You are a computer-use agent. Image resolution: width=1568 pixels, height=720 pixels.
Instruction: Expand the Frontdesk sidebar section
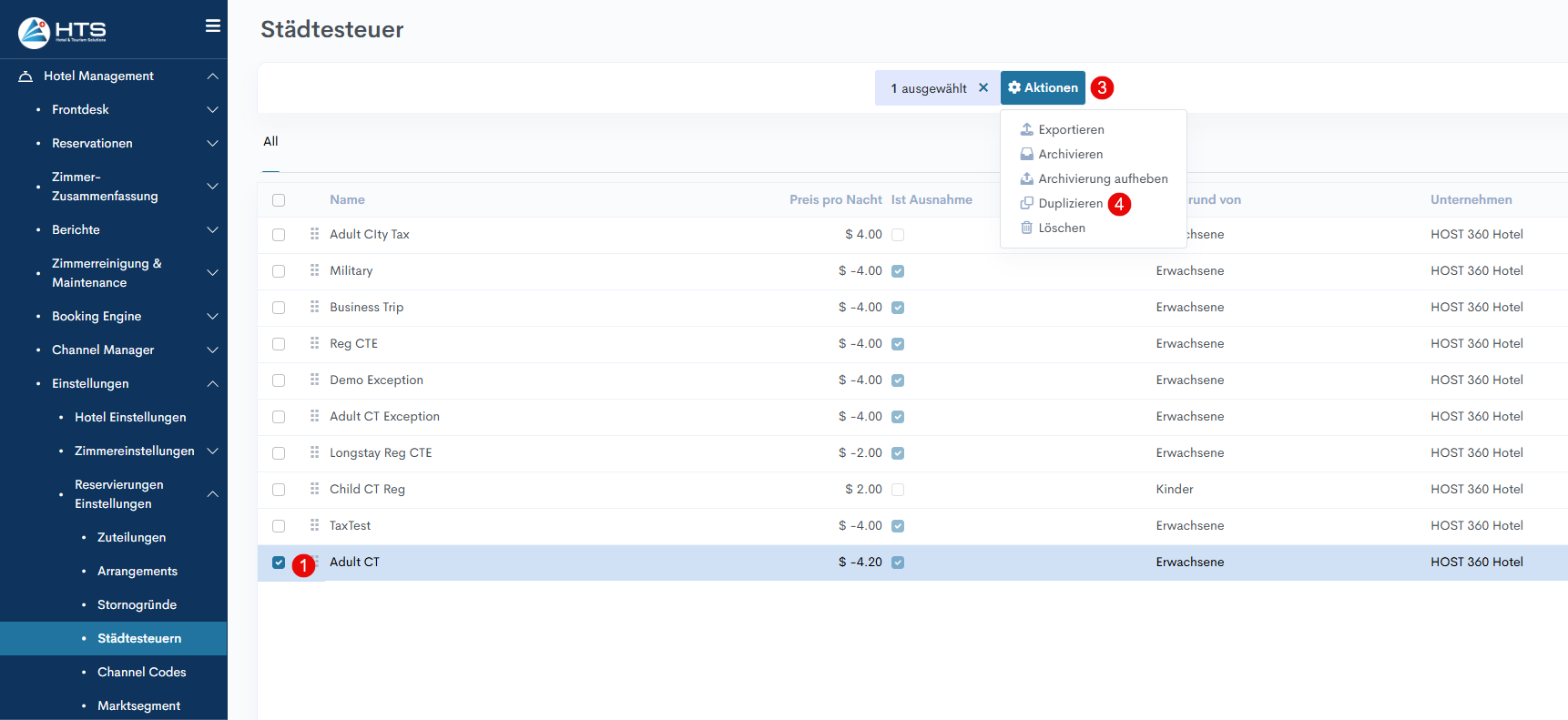[x=212, y=110]
